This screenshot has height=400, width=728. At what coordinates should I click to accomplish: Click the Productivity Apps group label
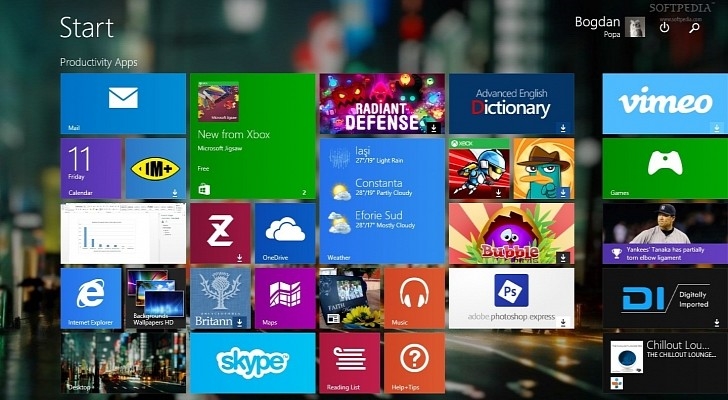99,62
